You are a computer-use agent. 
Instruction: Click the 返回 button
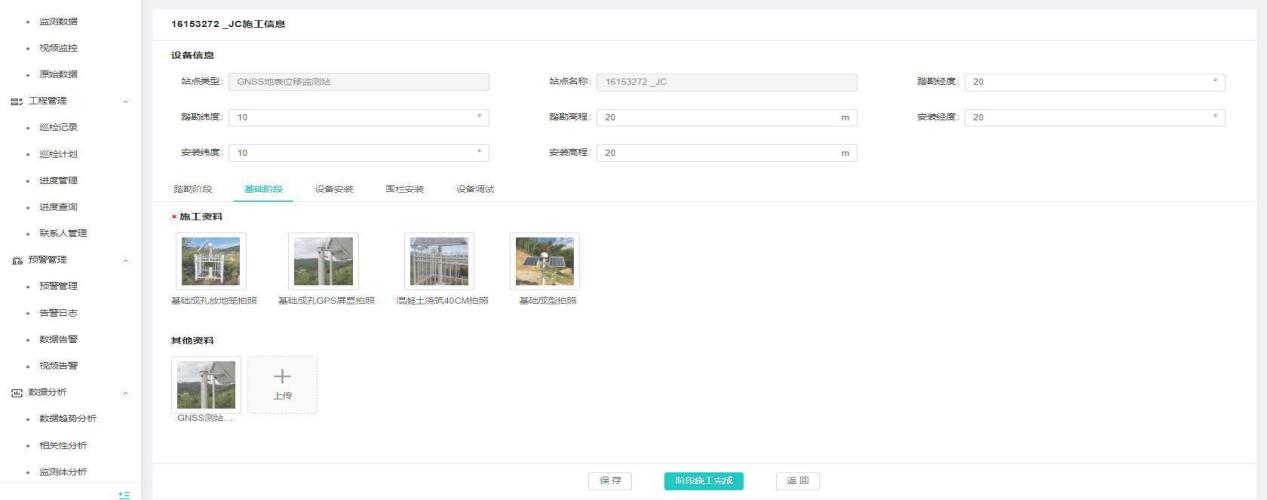pos(797,481)
